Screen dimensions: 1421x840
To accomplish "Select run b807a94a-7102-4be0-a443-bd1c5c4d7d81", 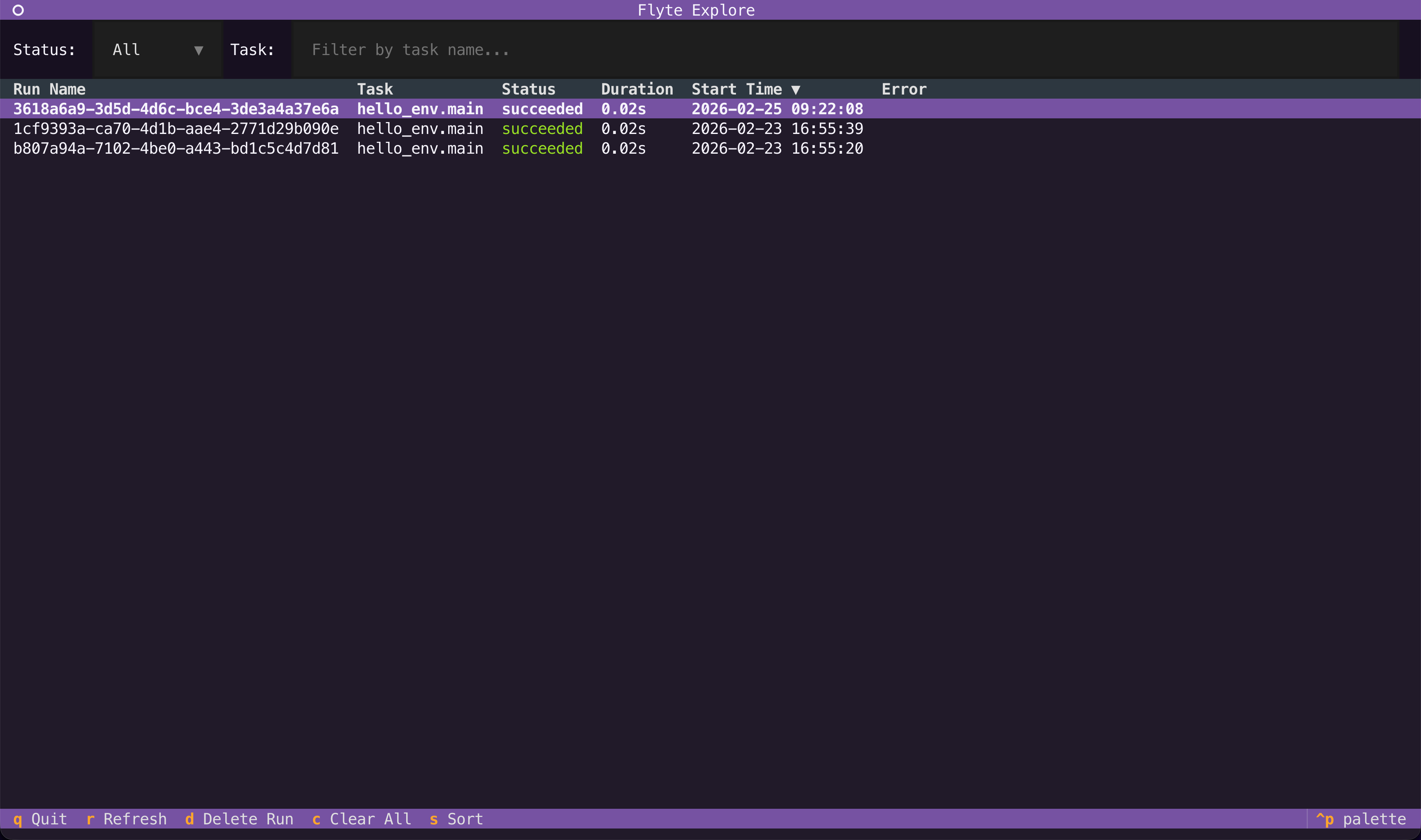I will [x=176, y=148].
